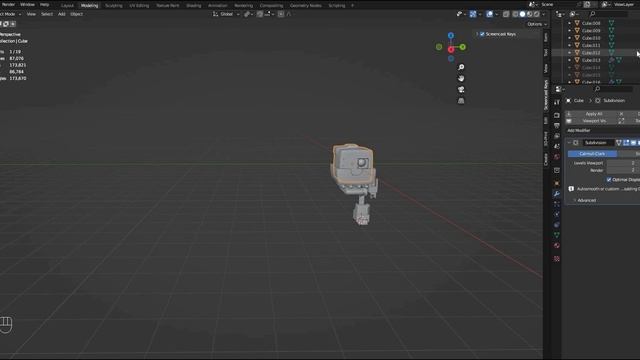Open the Object Mode dropdown
The width and height of the screenshot is (640, 360).
(10, 14)
